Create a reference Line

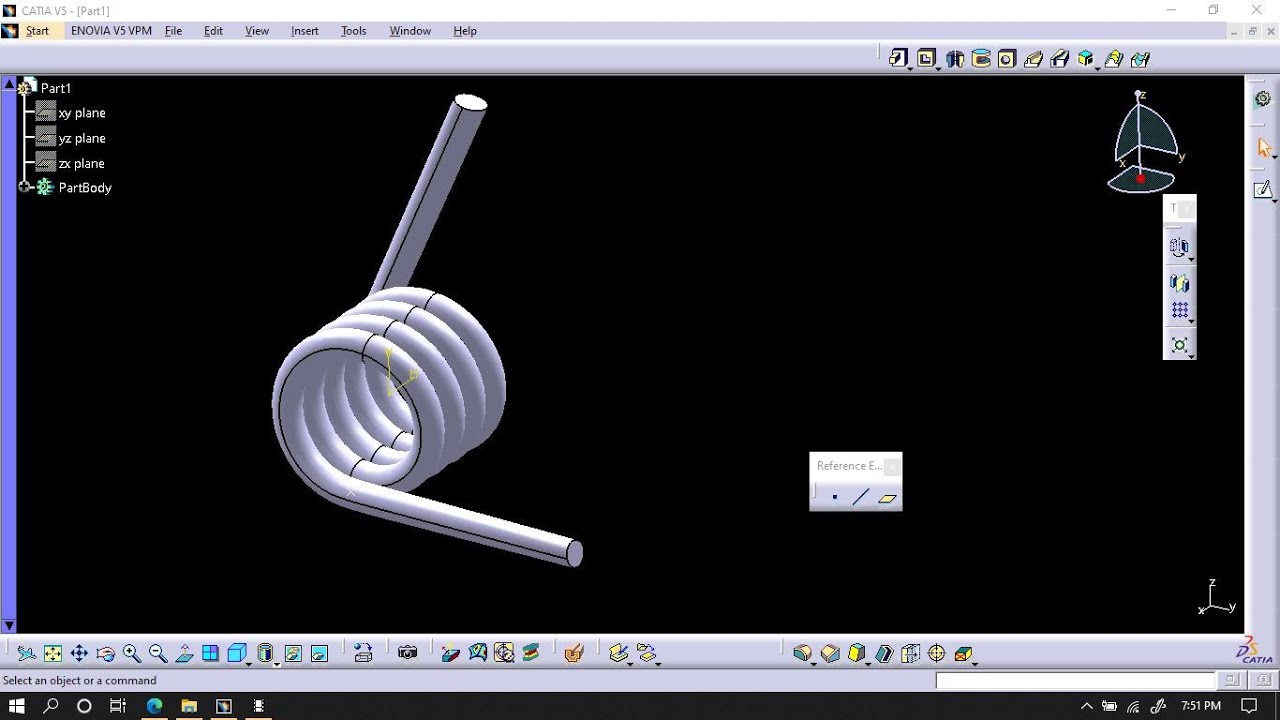pos(861,497)
